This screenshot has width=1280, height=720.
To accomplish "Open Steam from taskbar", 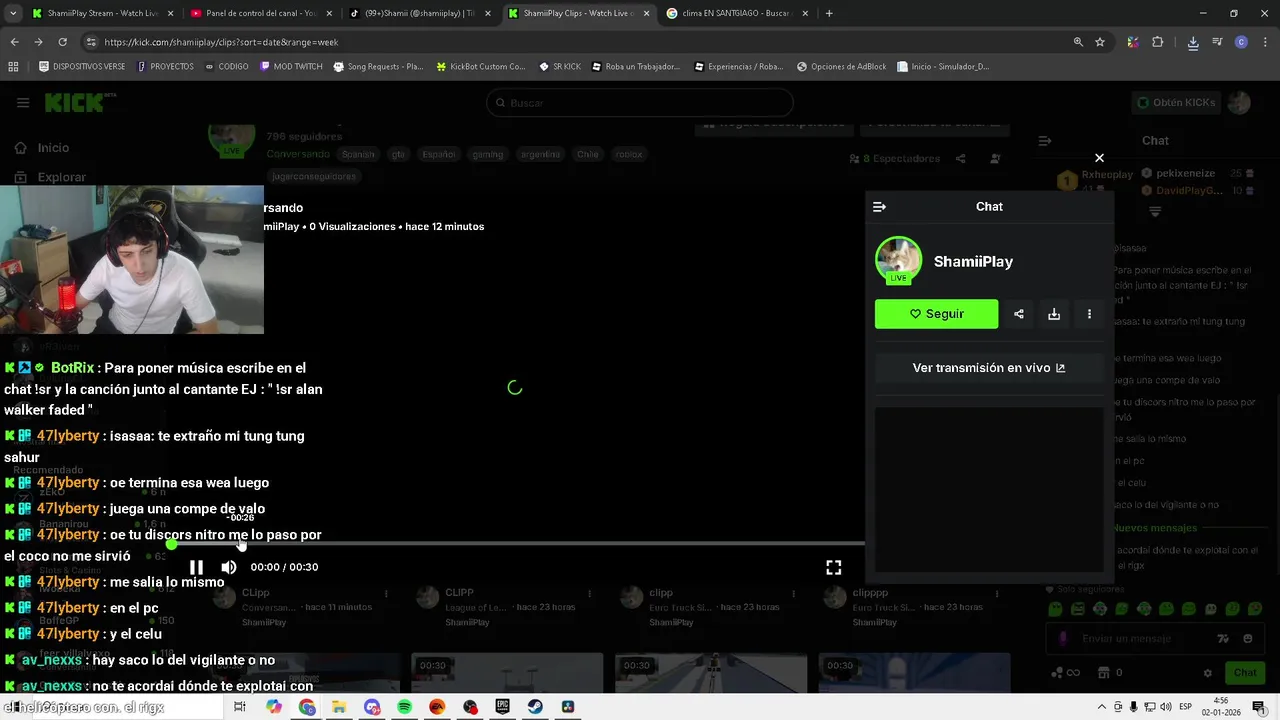I will tap(535, 707).
